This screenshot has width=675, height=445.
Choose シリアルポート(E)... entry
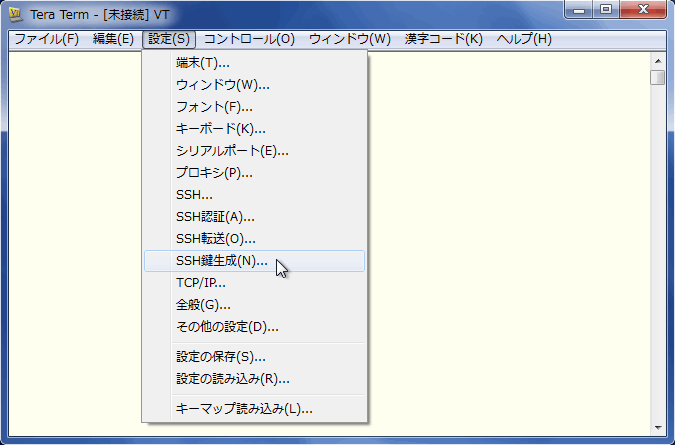click(x=254, y=151)
